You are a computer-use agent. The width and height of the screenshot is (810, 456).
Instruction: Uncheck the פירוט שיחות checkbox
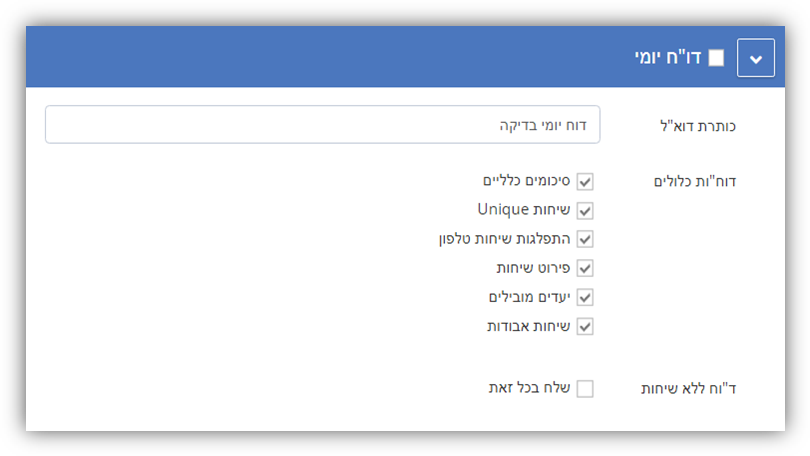585,269
